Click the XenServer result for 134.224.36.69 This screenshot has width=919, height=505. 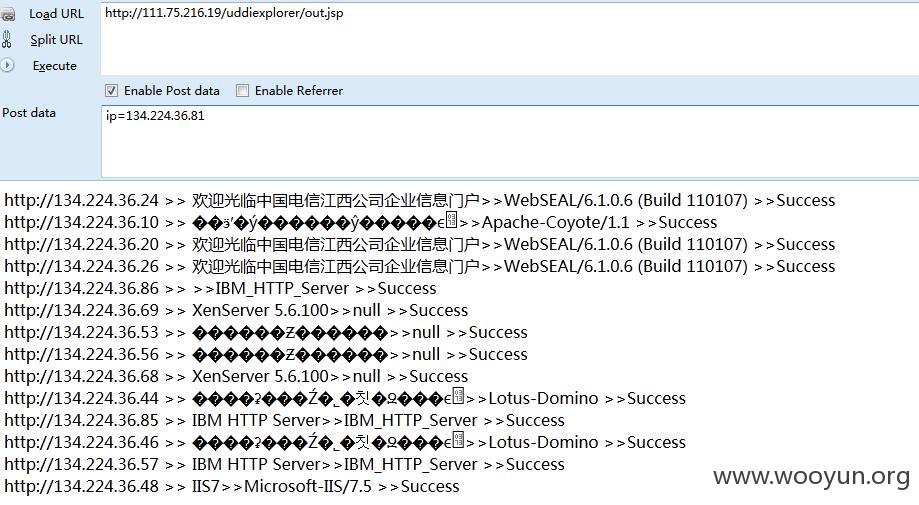click(236, 310)
